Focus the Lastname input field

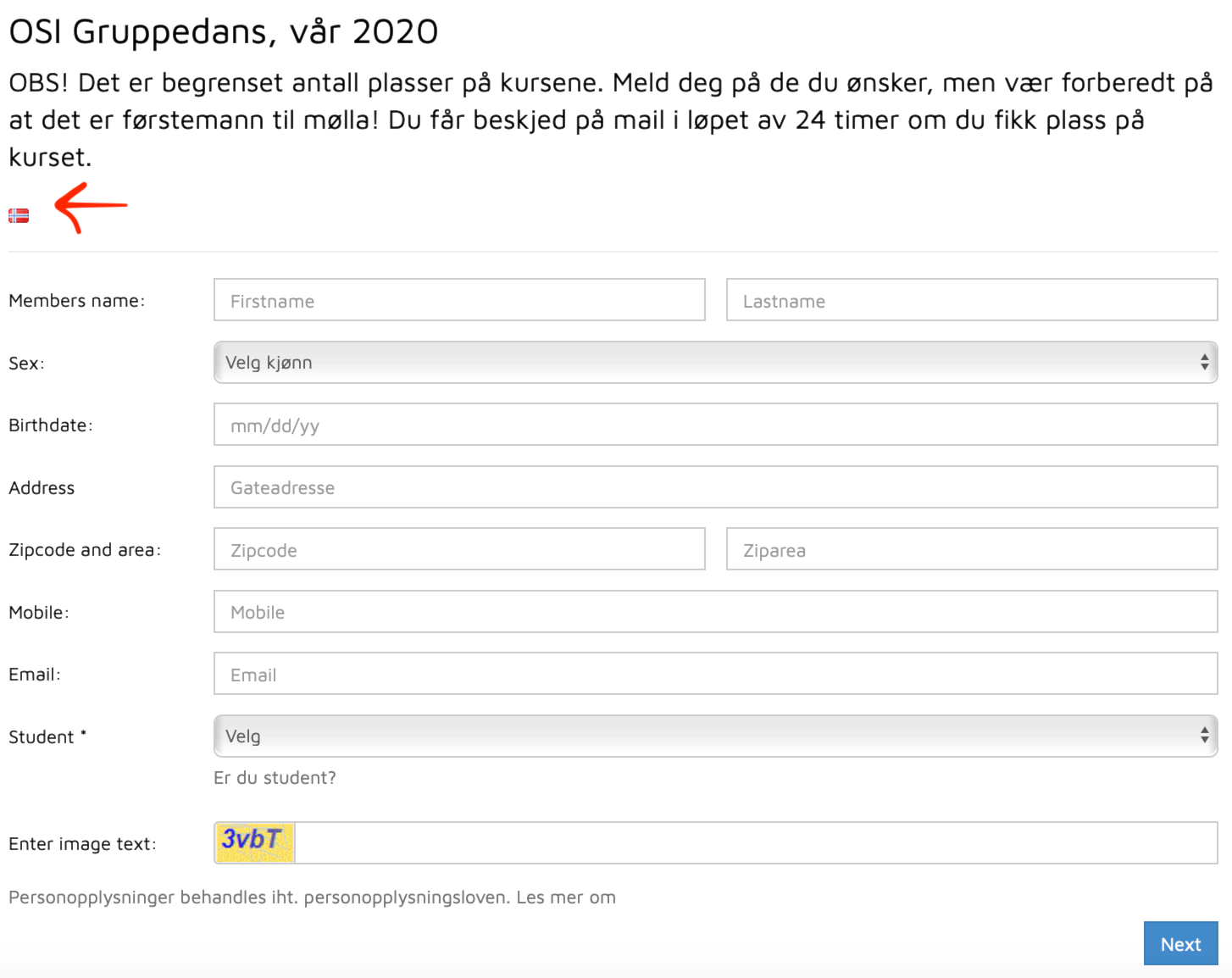[x=972, y=300]
